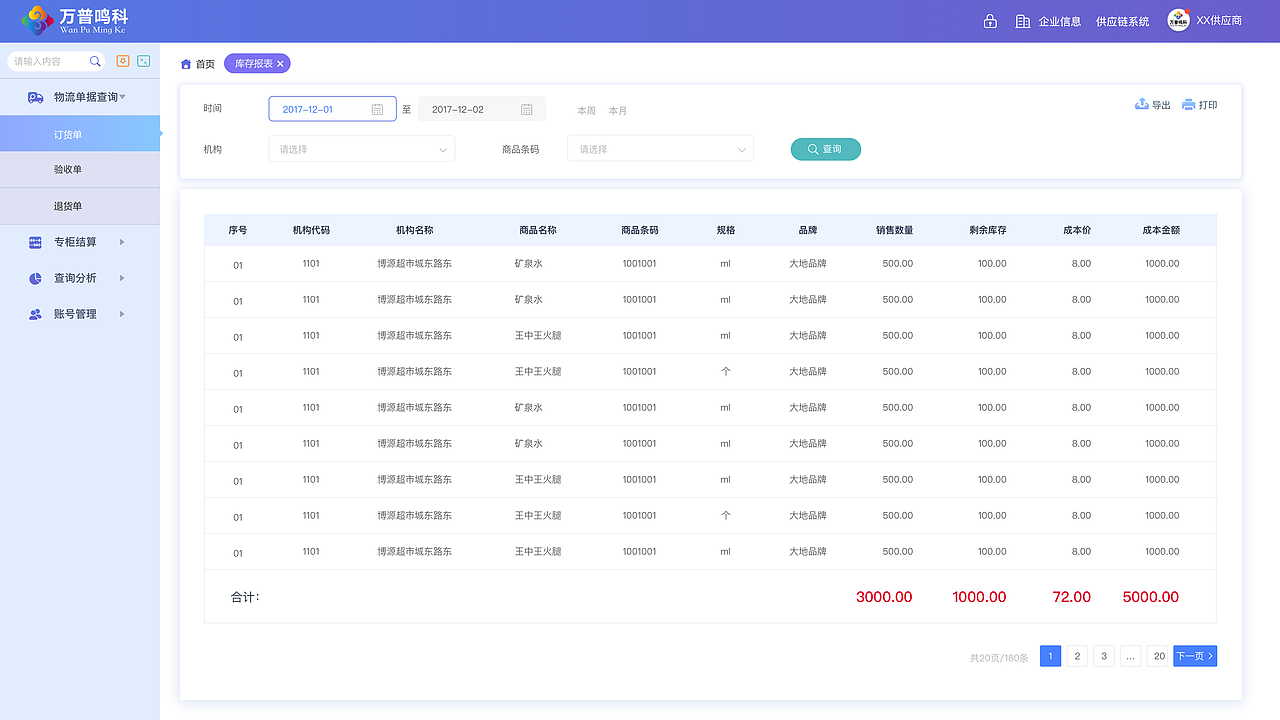Image resolution: width=1280 pixels, height=720 pixels.
Task: Go to page 20 in pagination
Action: point(1159,656)
